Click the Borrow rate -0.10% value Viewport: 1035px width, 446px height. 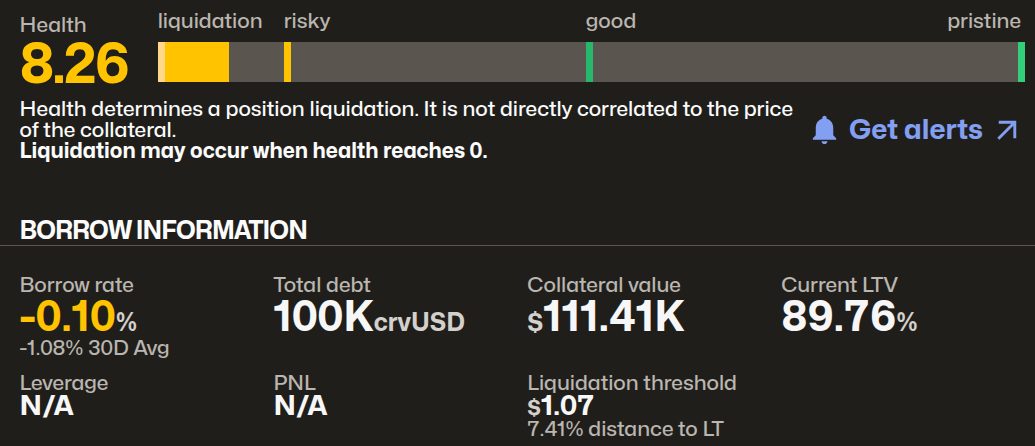78,318
